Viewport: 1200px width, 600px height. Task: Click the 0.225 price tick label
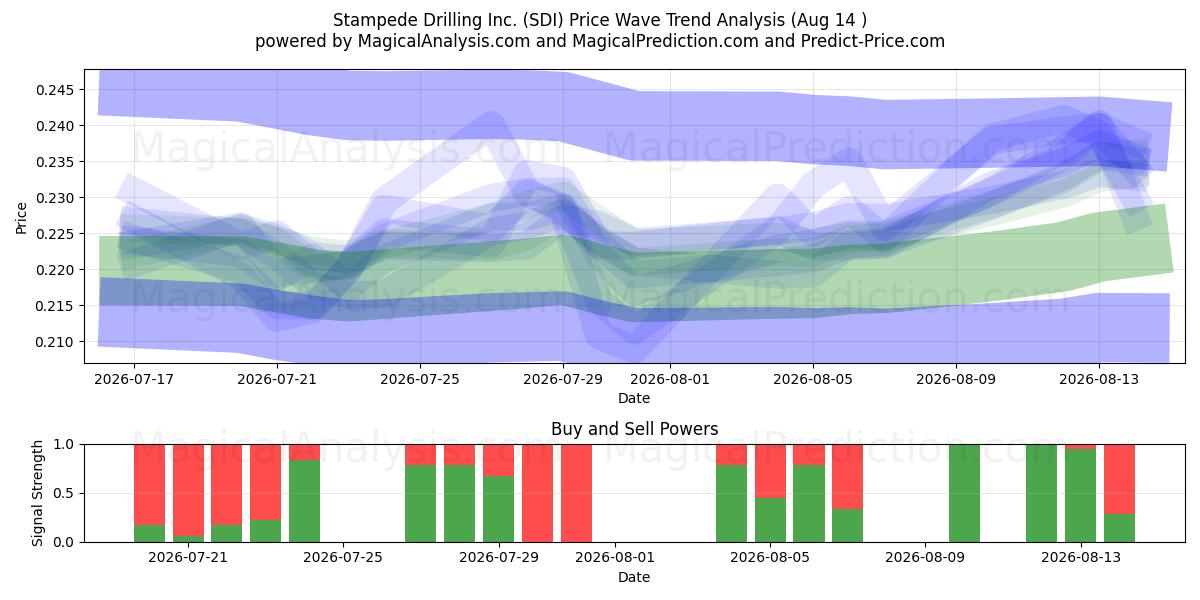pyautogui.click(x=55, y=234)
